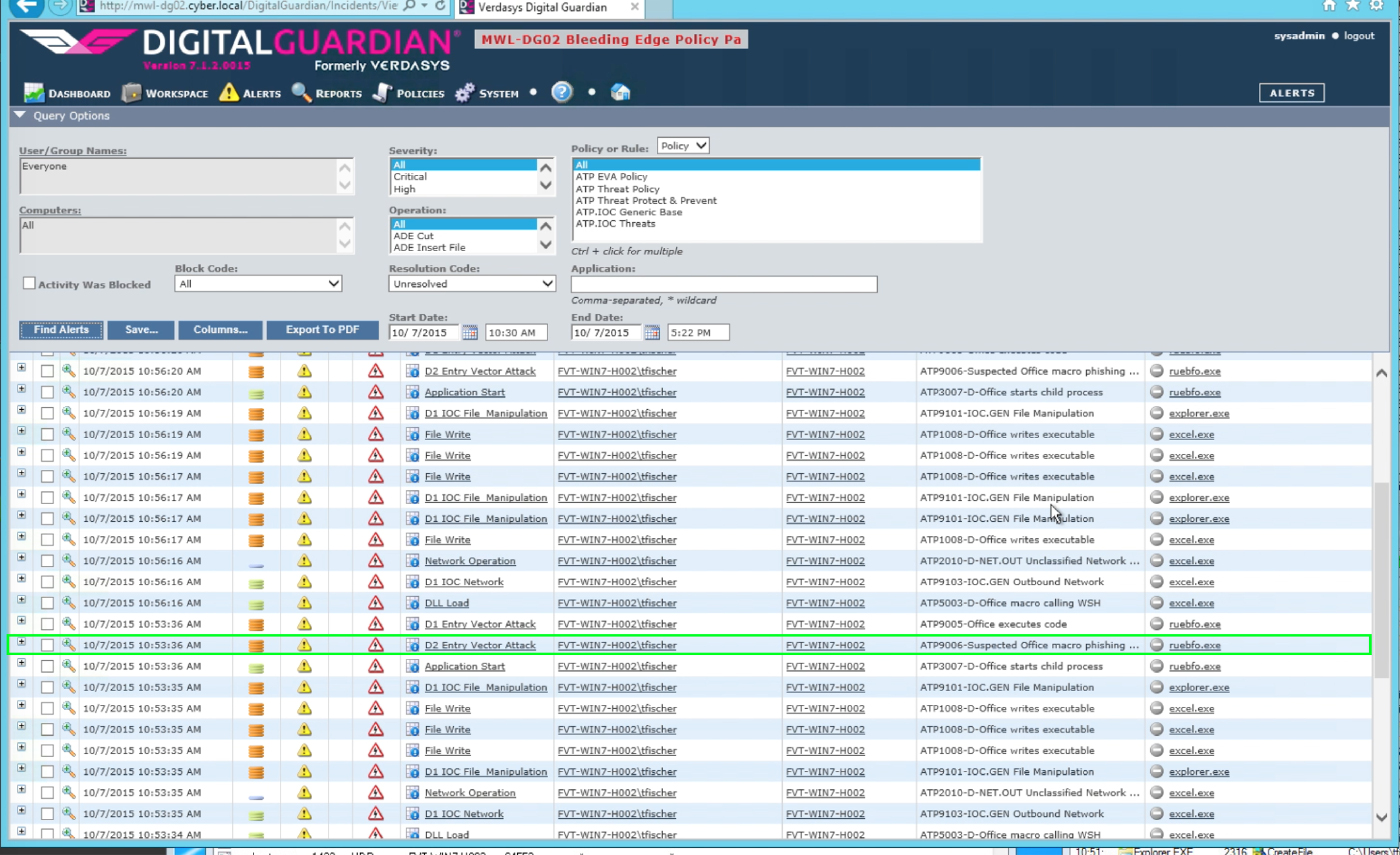Click info icon beside 10:56:16 DLL Load

pyautogui.click(x=412, y=603)
